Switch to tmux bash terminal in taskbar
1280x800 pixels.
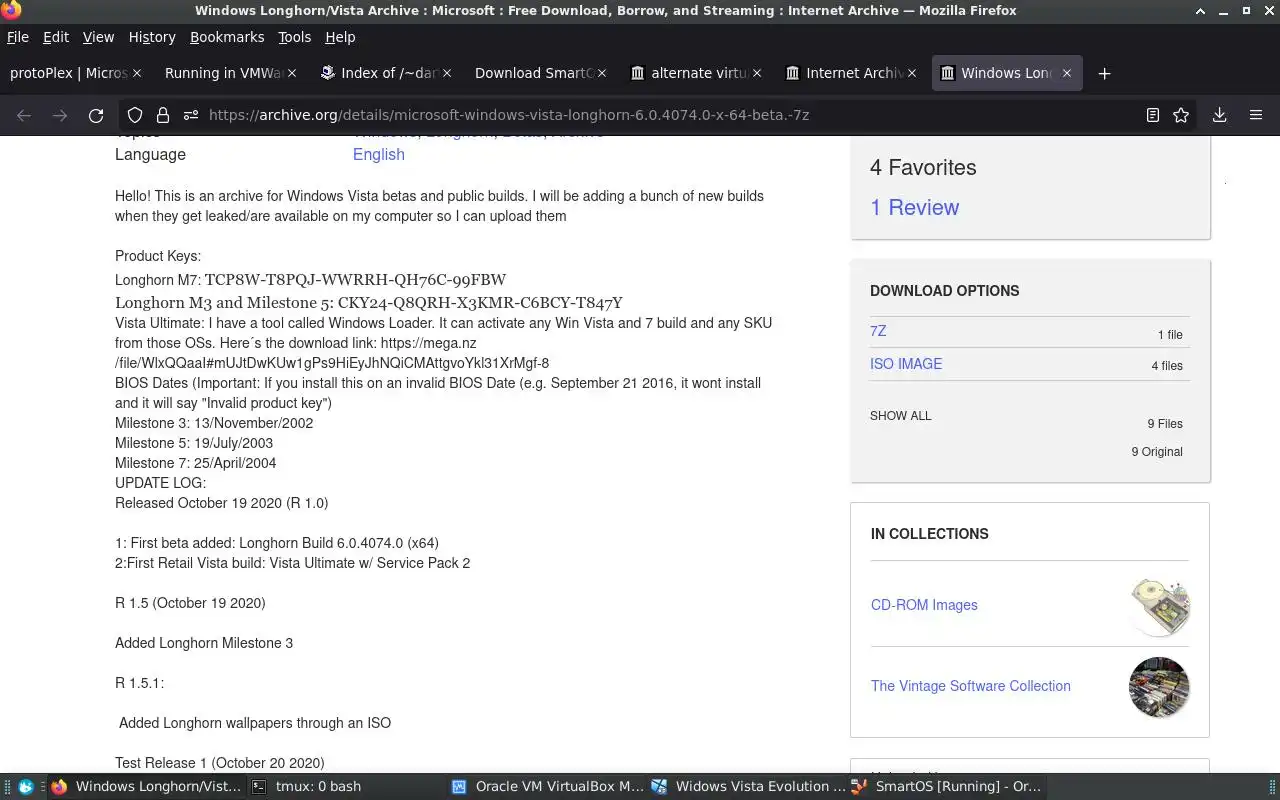[x=346, y=786]
